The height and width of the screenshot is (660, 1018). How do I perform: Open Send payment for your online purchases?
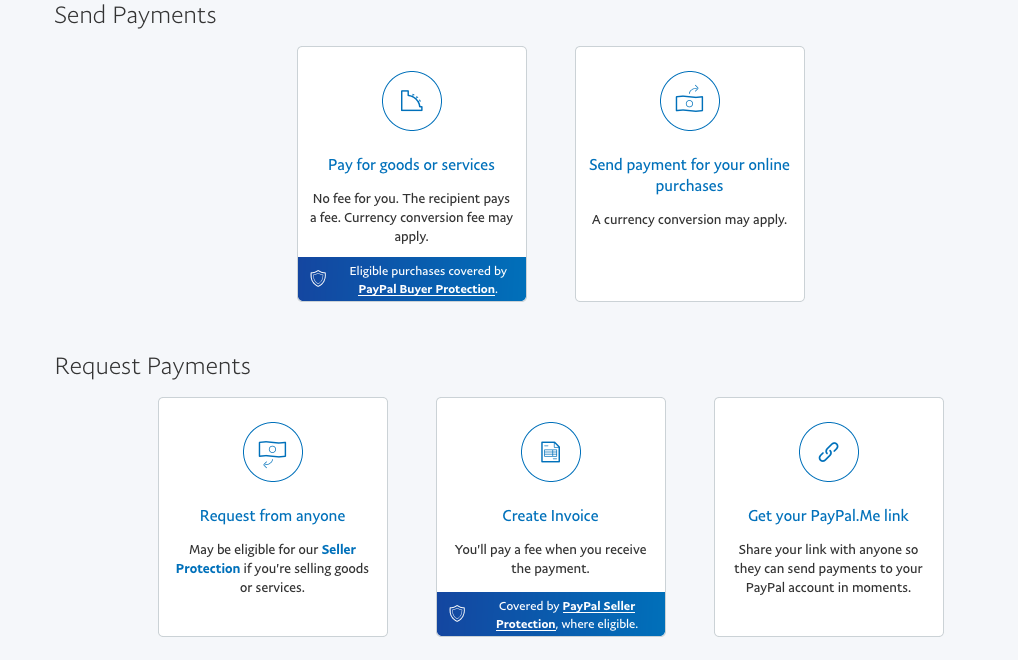click(689, 175)
